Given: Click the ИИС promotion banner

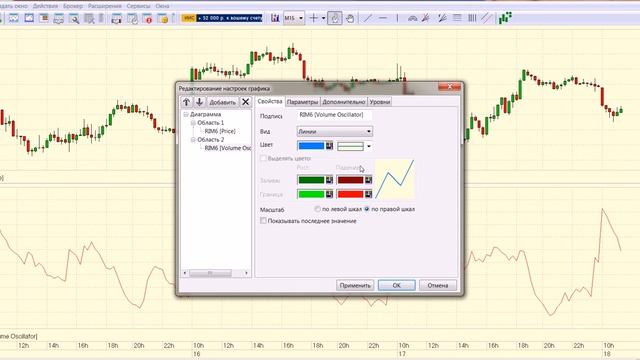Looking at the screenshot, I should 222,18.
